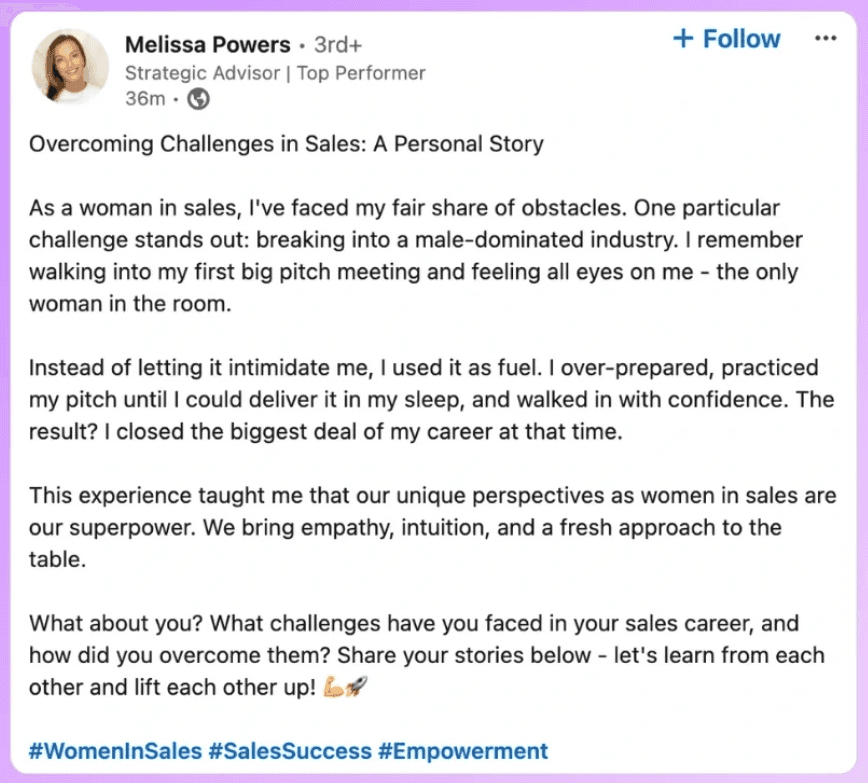Click the paragraph starting What about you
868x783 pixels.
pos(427,655)
